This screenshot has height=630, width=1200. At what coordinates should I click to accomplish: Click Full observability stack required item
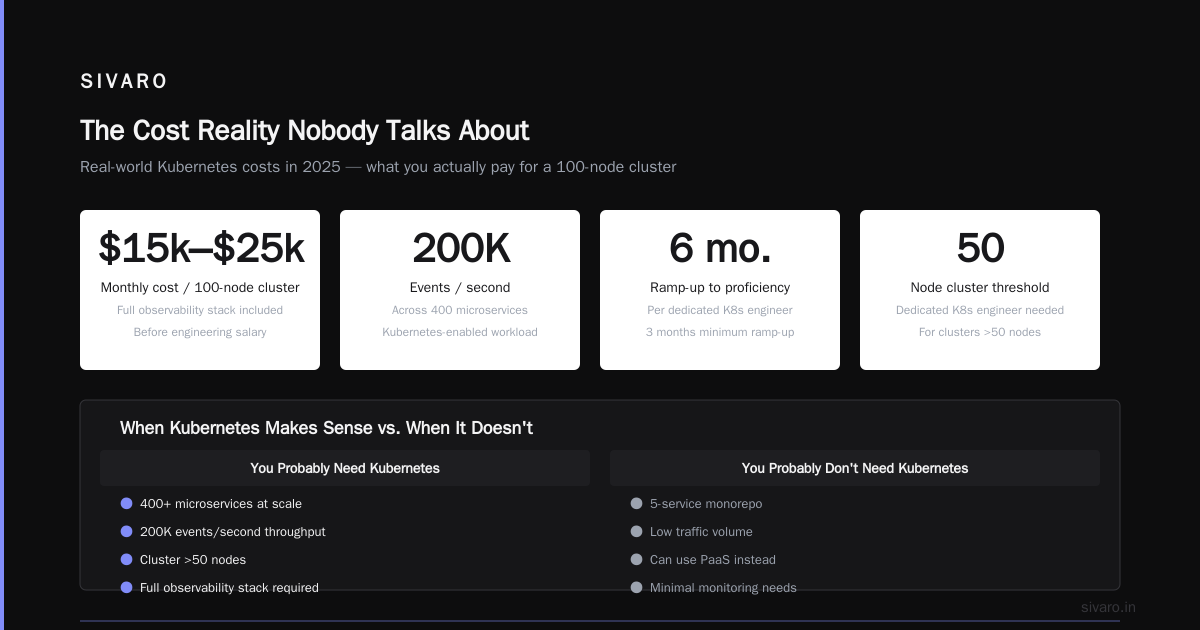click(x=229, y=588)
